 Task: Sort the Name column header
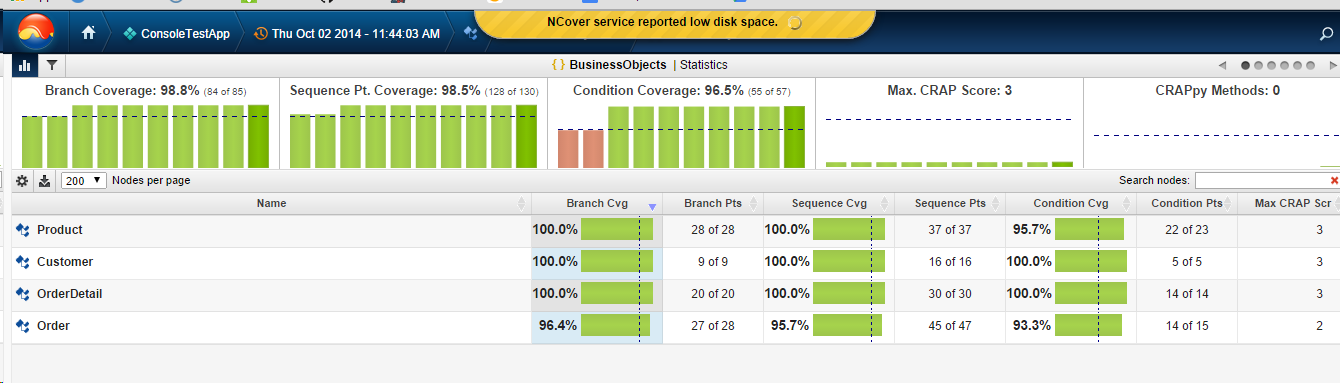271,203
